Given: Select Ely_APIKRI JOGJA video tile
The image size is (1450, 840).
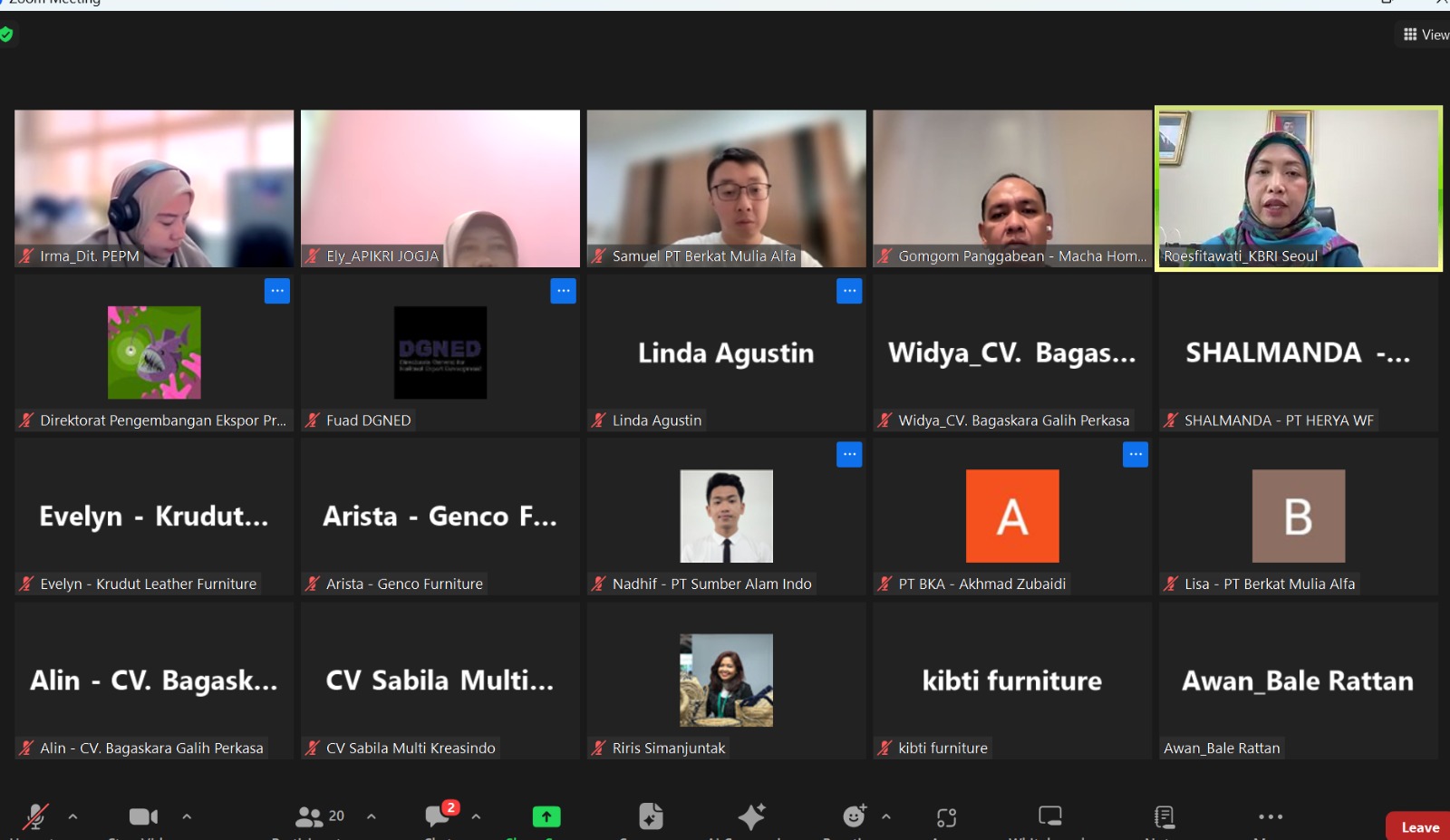Looking at the screenshot, I should (x=440, y=188).
